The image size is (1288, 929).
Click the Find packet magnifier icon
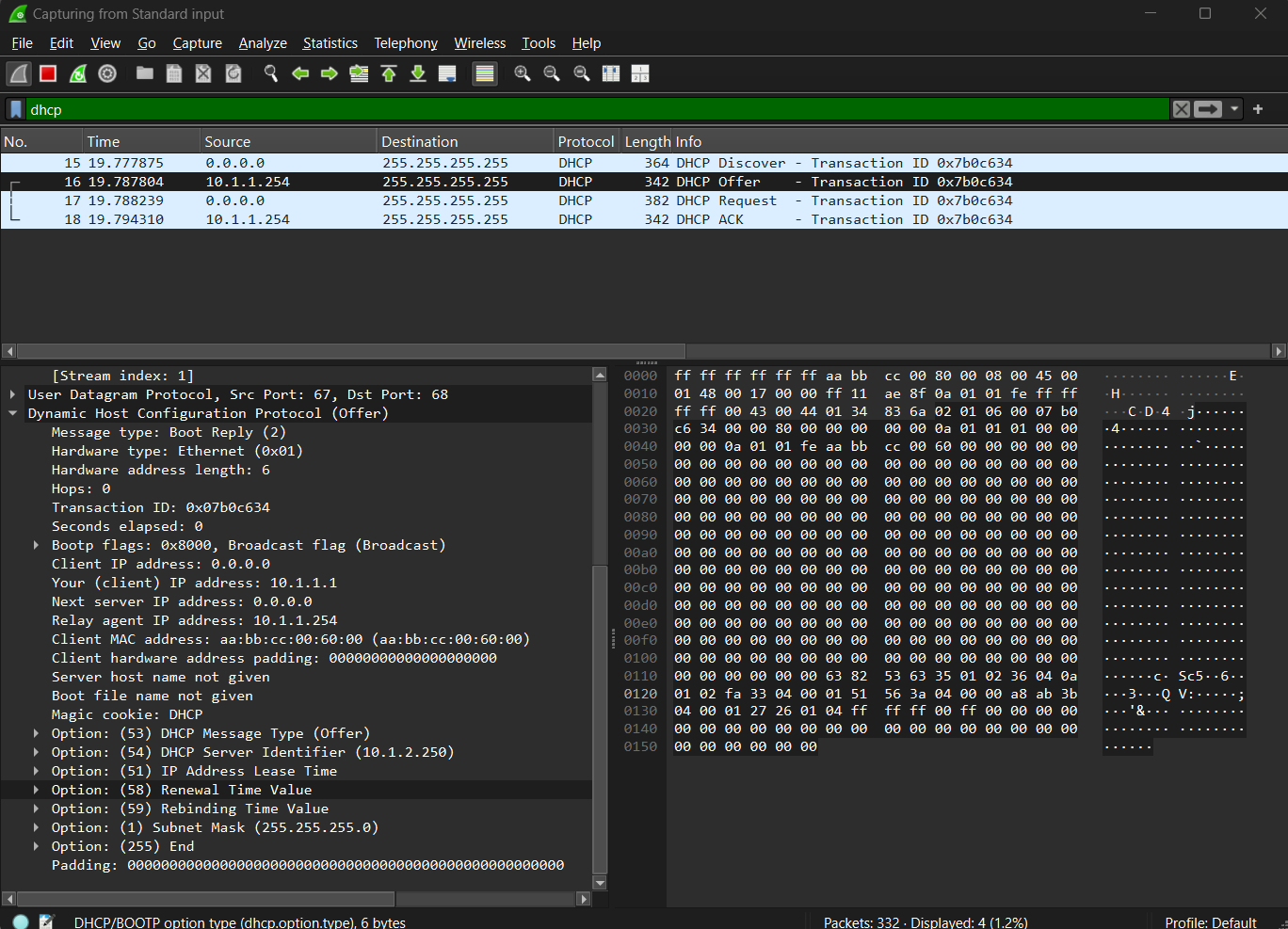click(x=271, y=73)
